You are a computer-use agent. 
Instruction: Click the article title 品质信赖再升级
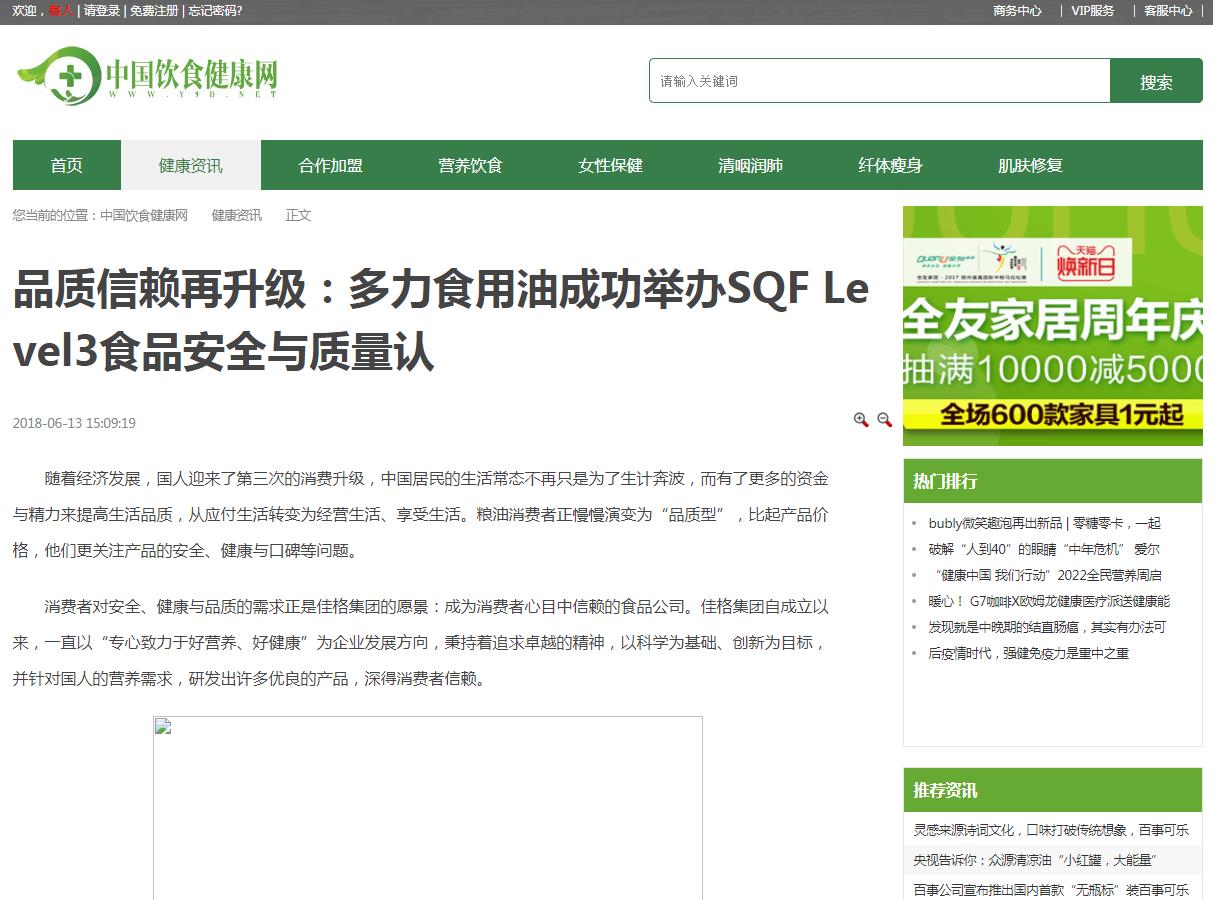(x=441, y=320)
